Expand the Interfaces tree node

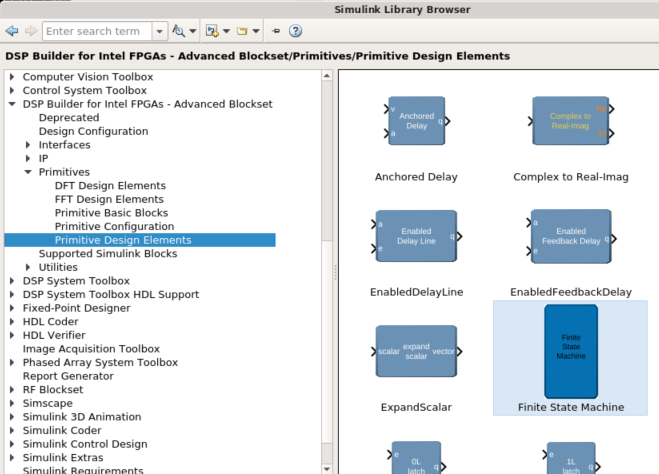coord(28,145)
